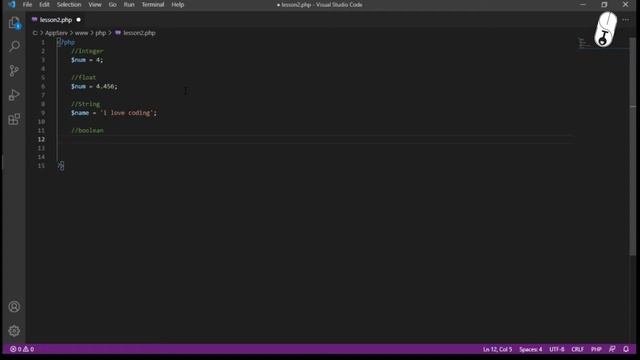
Task: Open the editor More Actions ellipsis
Action: tap(626, 20)
